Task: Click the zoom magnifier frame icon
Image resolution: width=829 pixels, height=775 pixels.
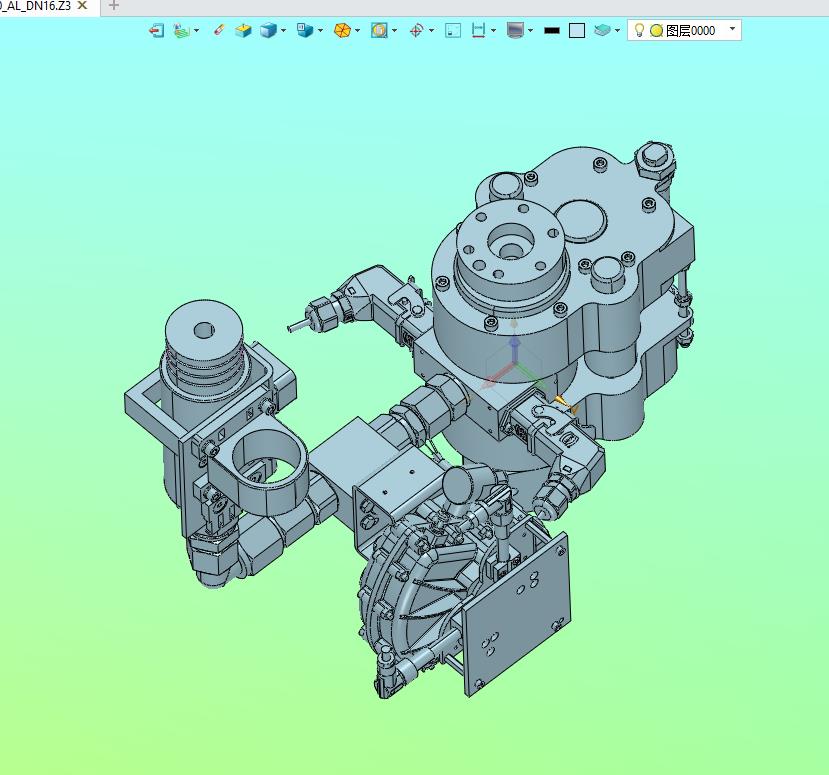Action: pos(379,31)
